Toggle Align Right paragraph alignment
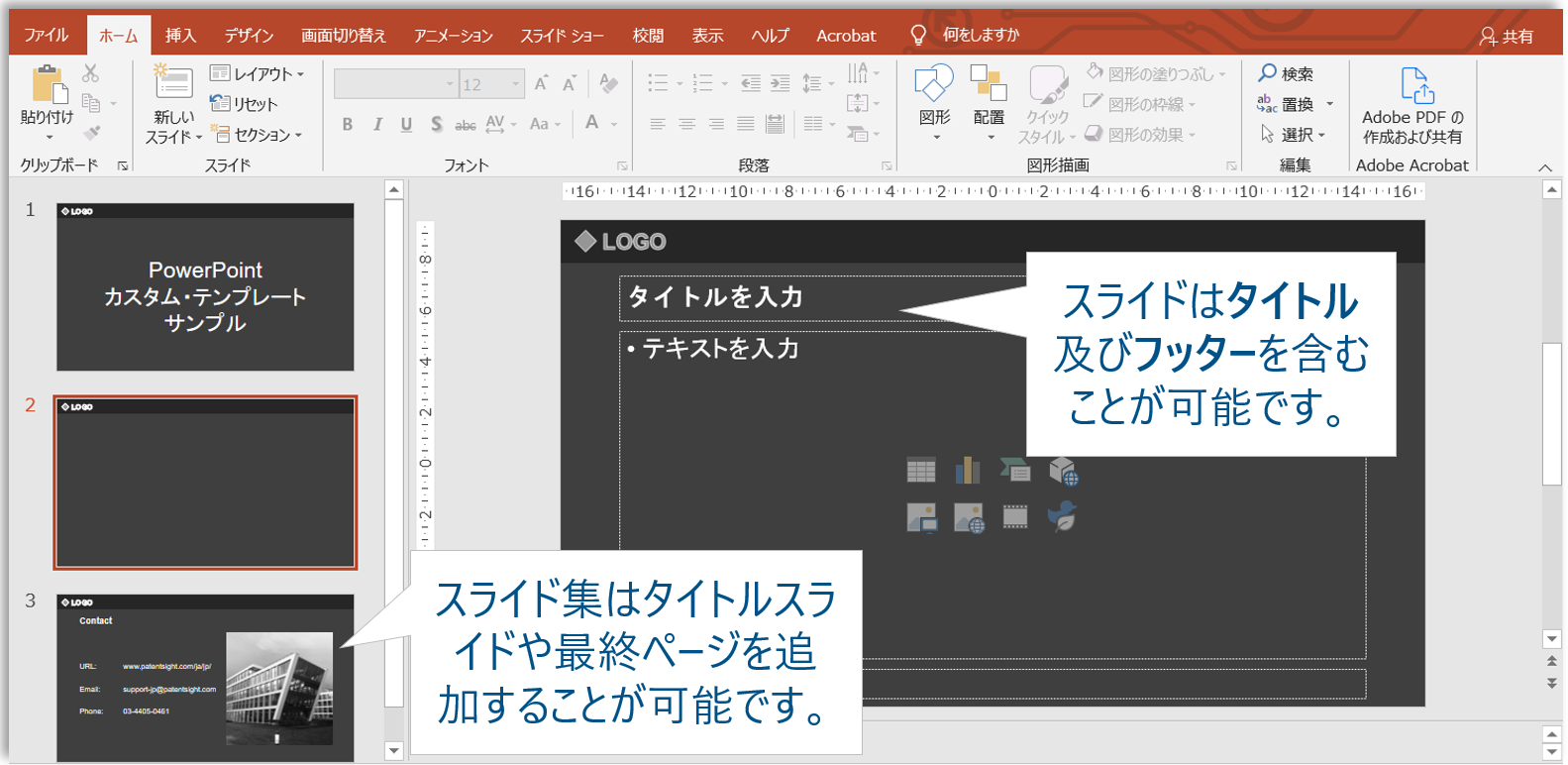The height and width of the screenshot is (765, 1568). click(x=716, y=124)
